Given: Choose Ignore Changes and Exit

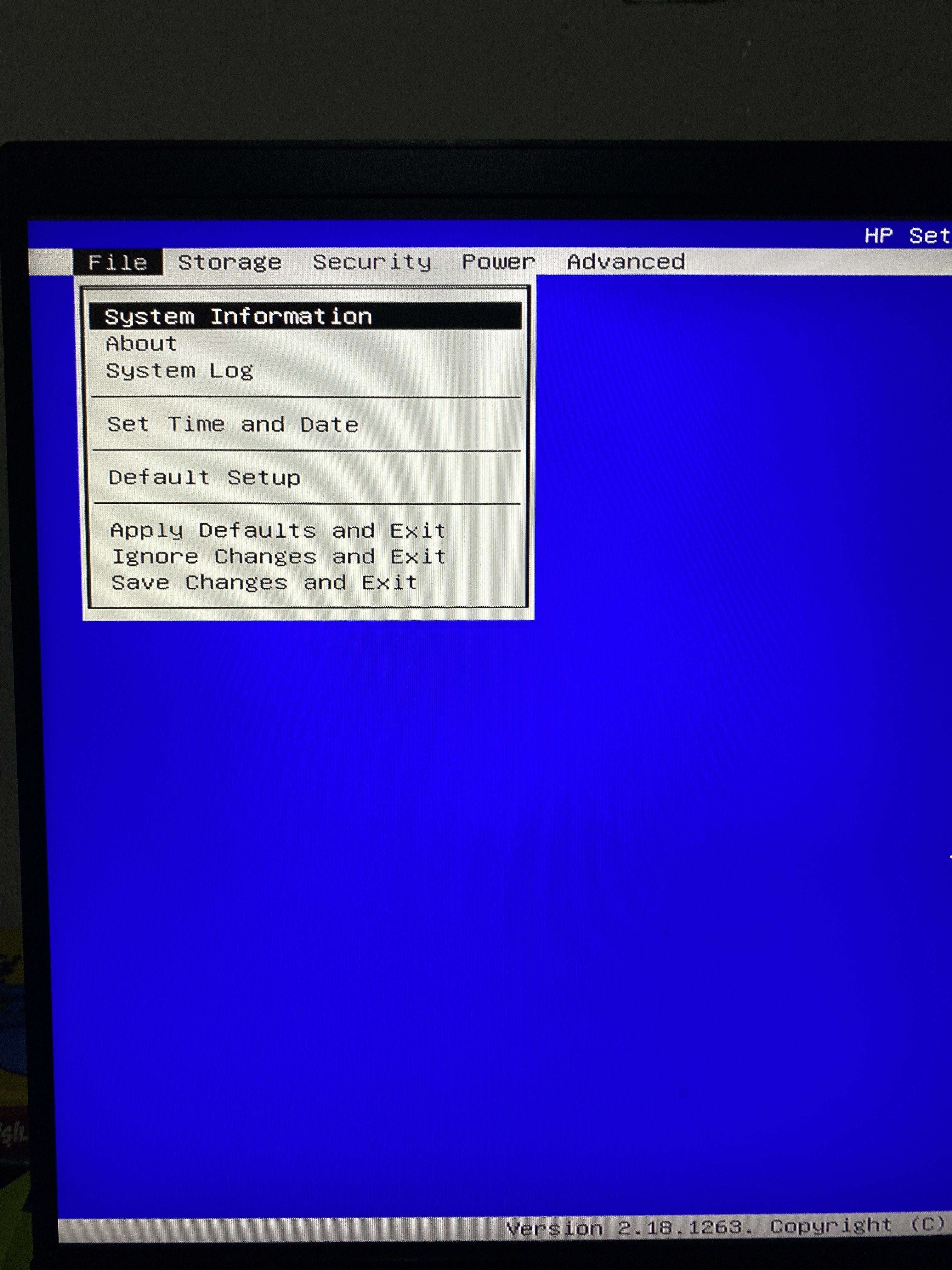Looking at the screenshot, I should pos(278,556).
